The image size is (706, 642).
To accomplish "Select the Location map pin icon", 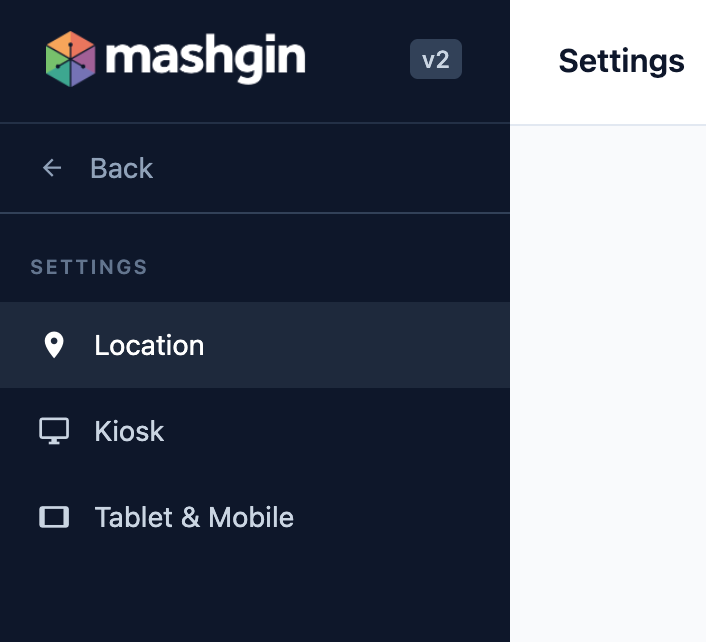I will click(x=54, y=345).
